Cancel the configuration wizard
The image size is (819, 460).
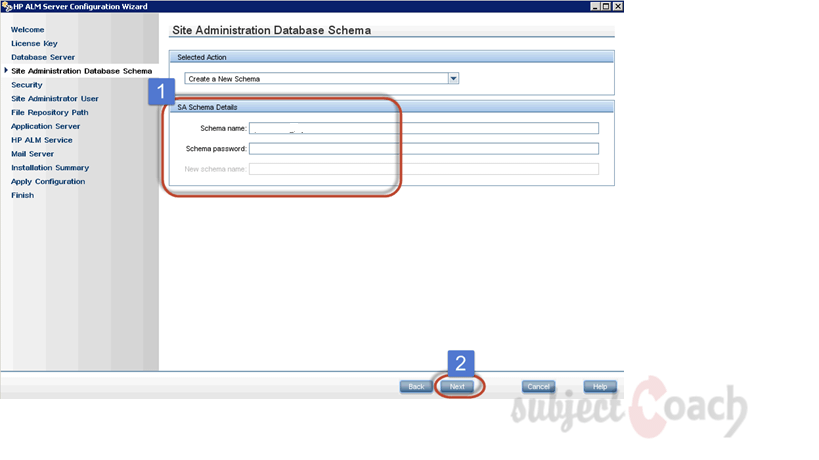pyautogui.click(x=539, y=386)
